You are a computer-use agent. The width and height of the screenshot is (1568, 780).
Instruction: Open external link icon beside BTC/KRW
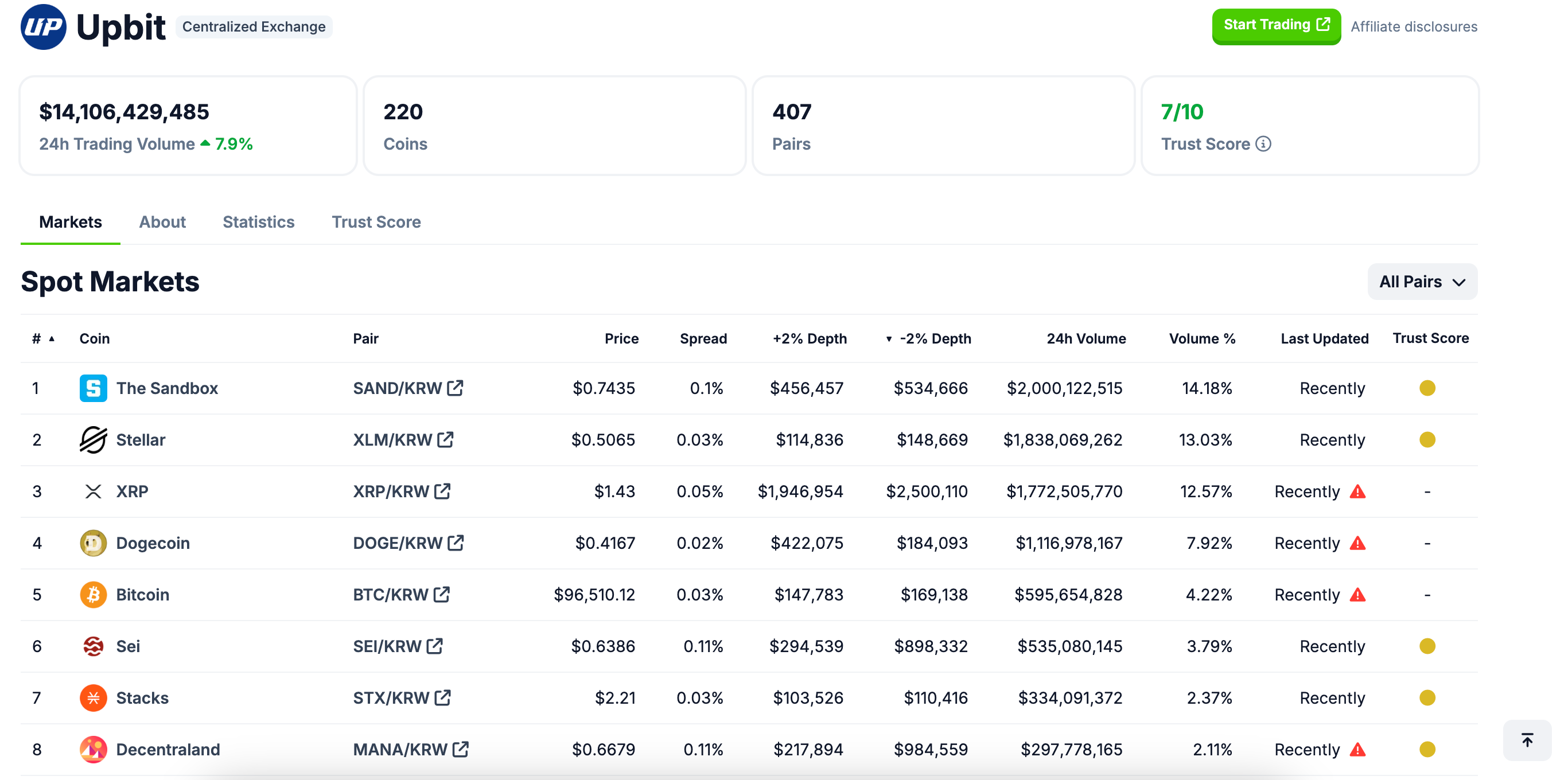[442, 594]
